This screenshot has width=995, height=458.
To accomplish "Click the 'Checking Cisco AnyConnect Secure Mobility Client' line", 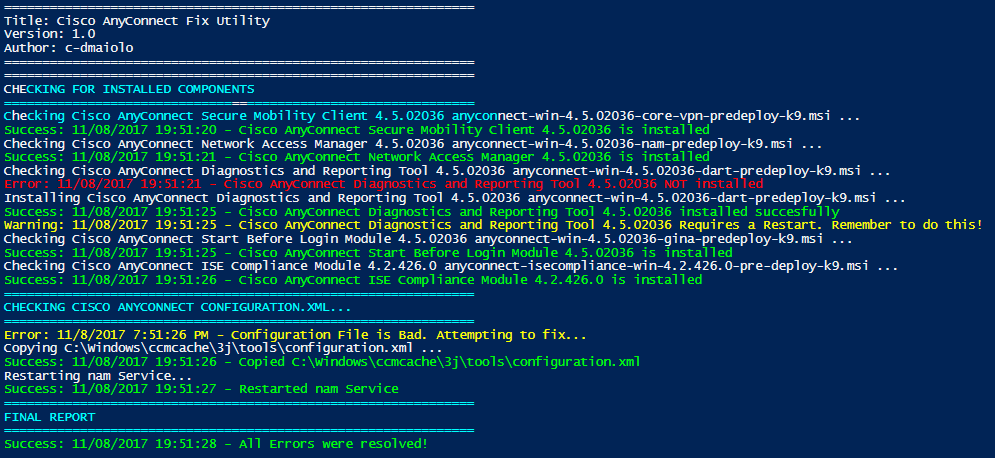I will coord(432,116).
